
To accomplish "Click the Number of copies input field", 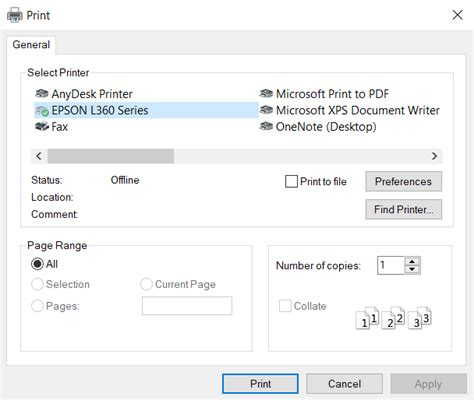I will [x=391, y=265].
